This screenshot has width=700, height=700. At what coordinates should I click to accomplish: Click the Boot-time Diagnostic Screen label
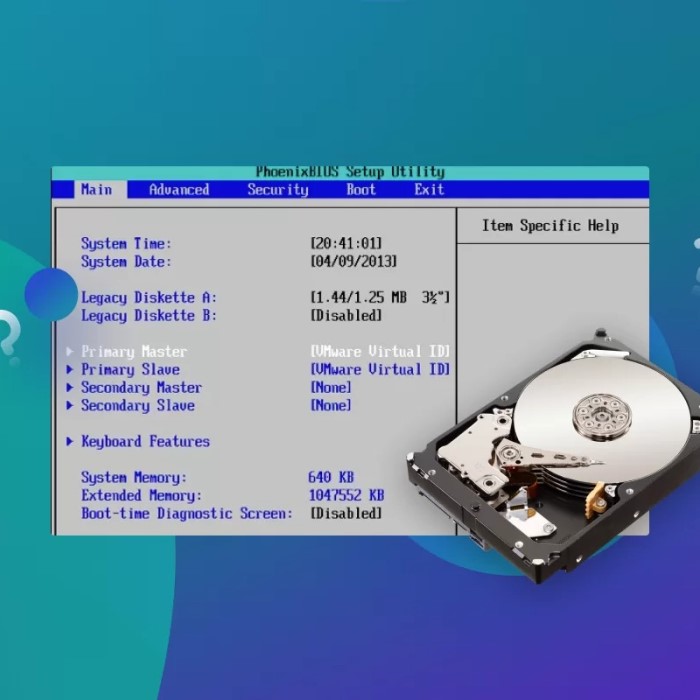point(187,513)
